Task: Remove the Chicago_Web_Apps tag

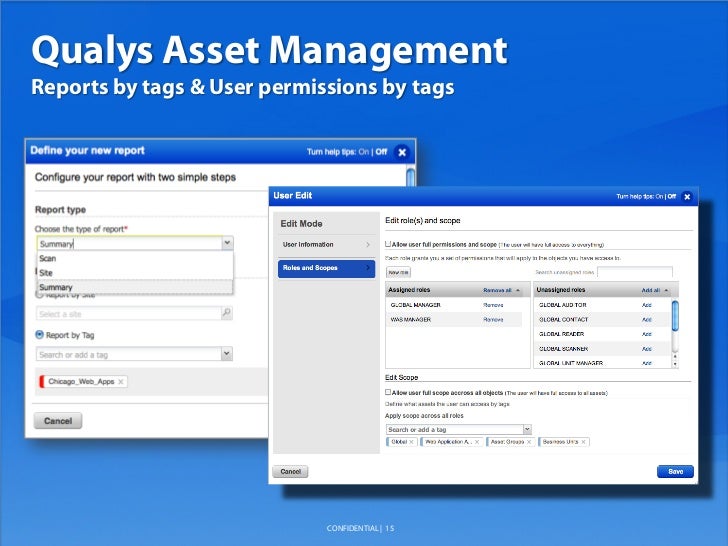Action: pyautogui.click(x=121, y=382)
